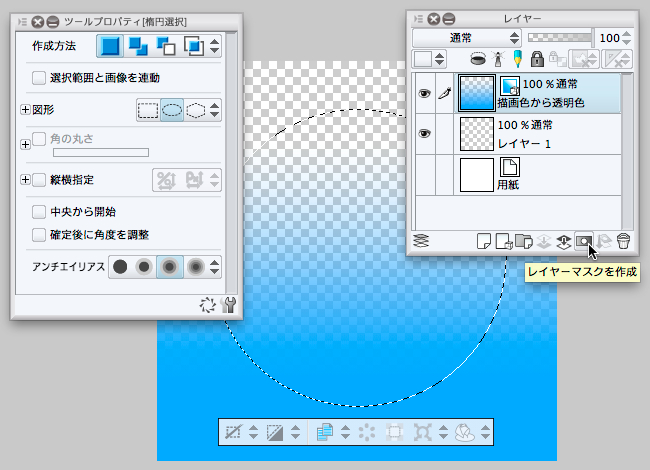This screenshot has width=650, height=470.
Task: Fill bucket icon in selection launcher
Action: 465,432
